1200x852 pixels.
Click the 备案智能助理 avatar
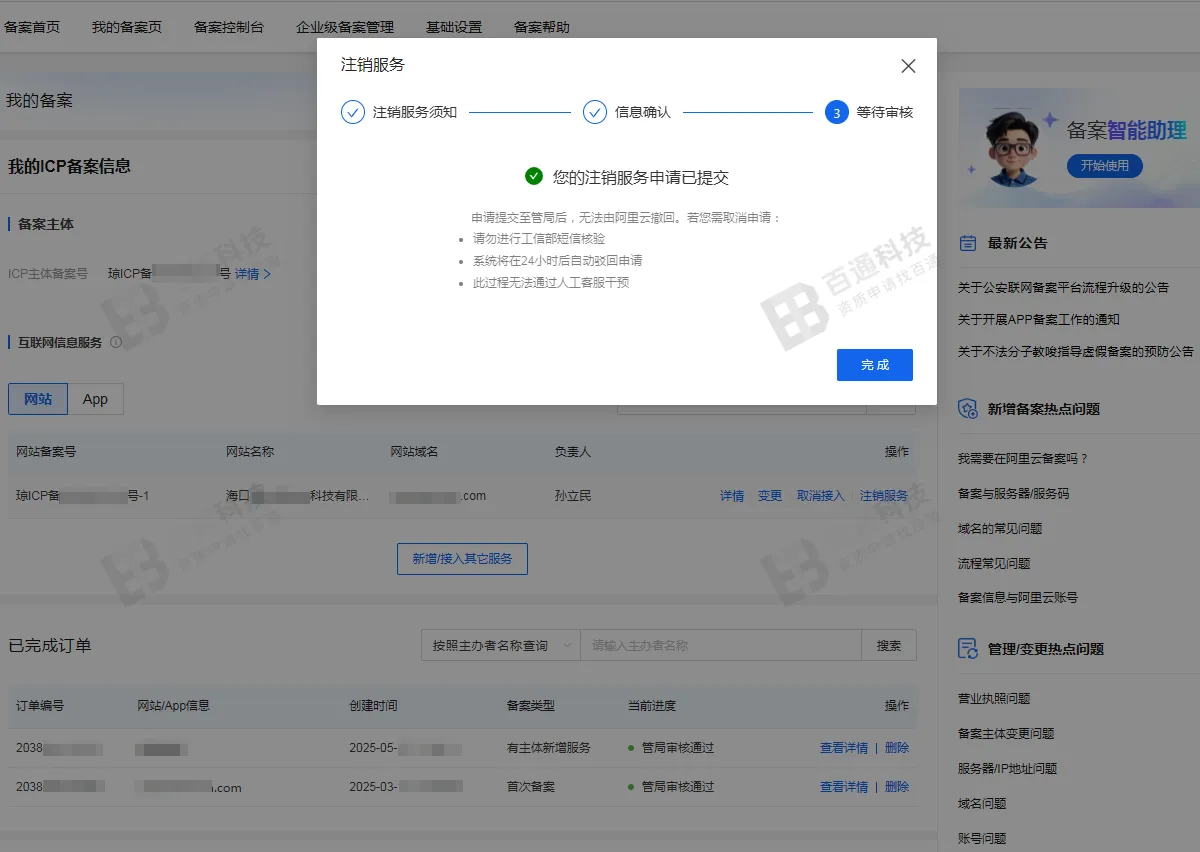[x=1009, y=146]
